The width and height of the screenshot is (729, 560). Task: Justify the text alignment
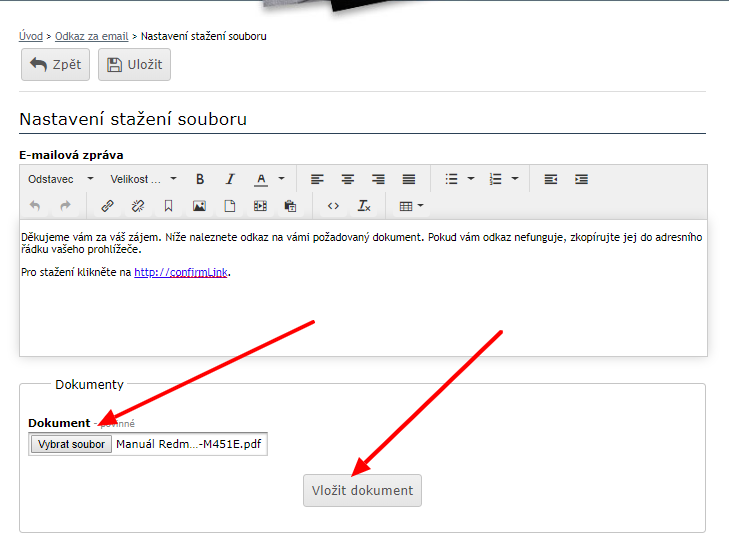point(409,179)
